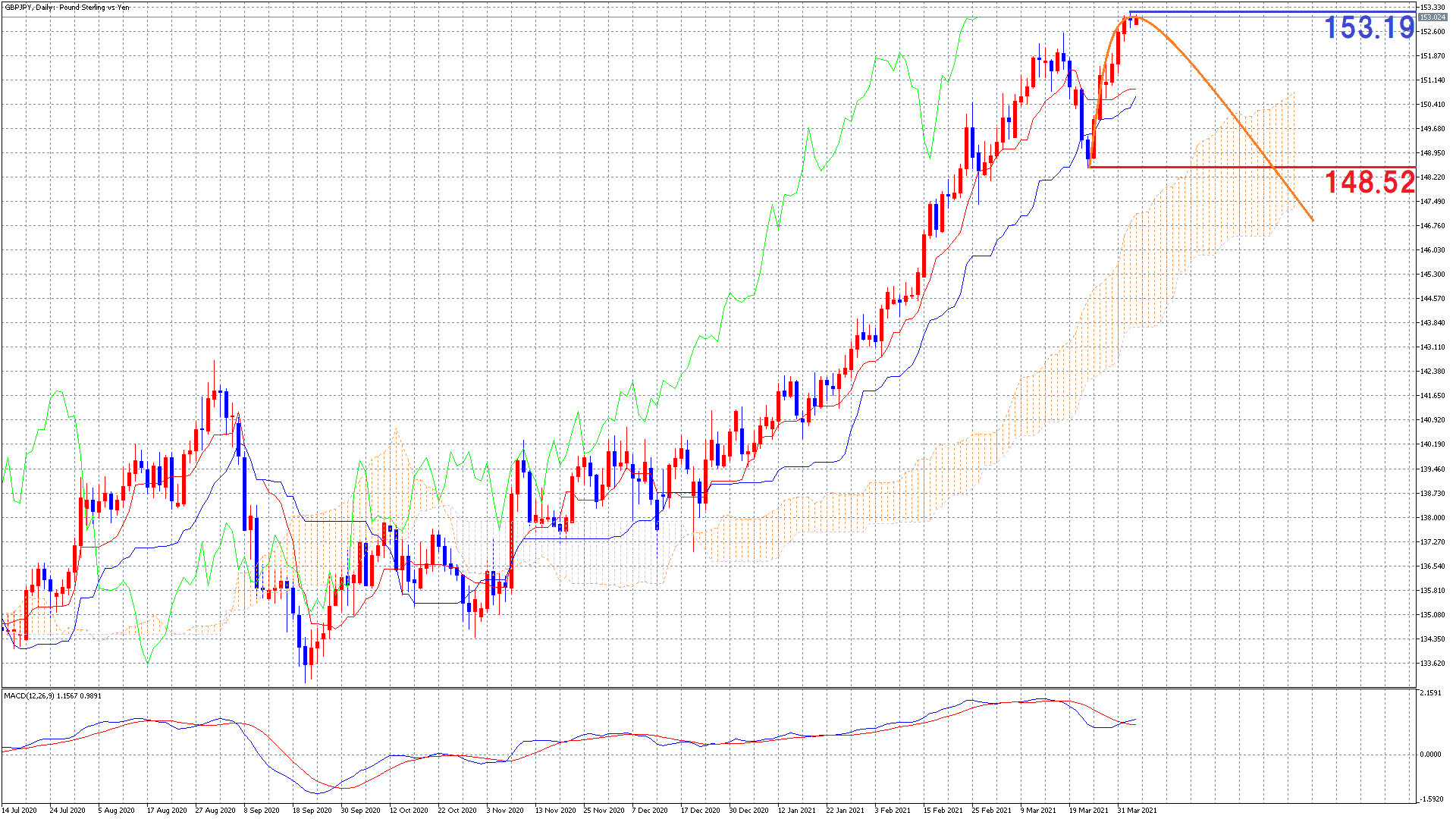Click the 13 Nov 2020 date label
Image resolution: width=1456 pixels, height=819 pixels.
click(555, 811)
